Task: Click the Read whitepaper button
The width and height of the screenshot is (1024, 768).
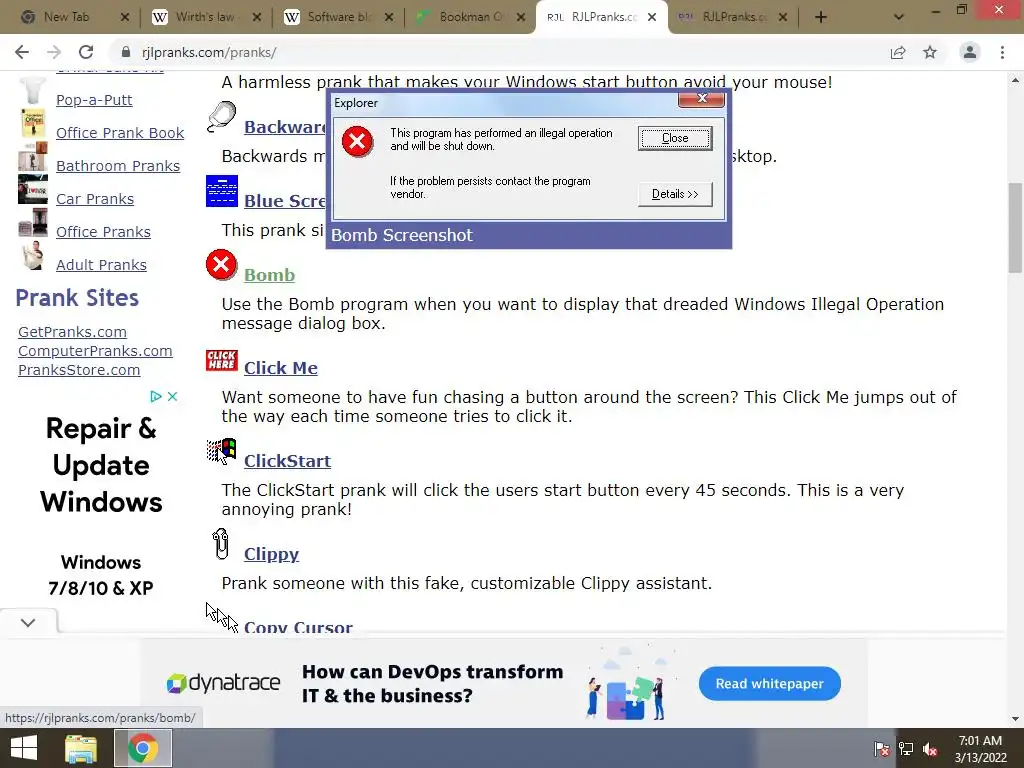Action: [x=769, y=684]
